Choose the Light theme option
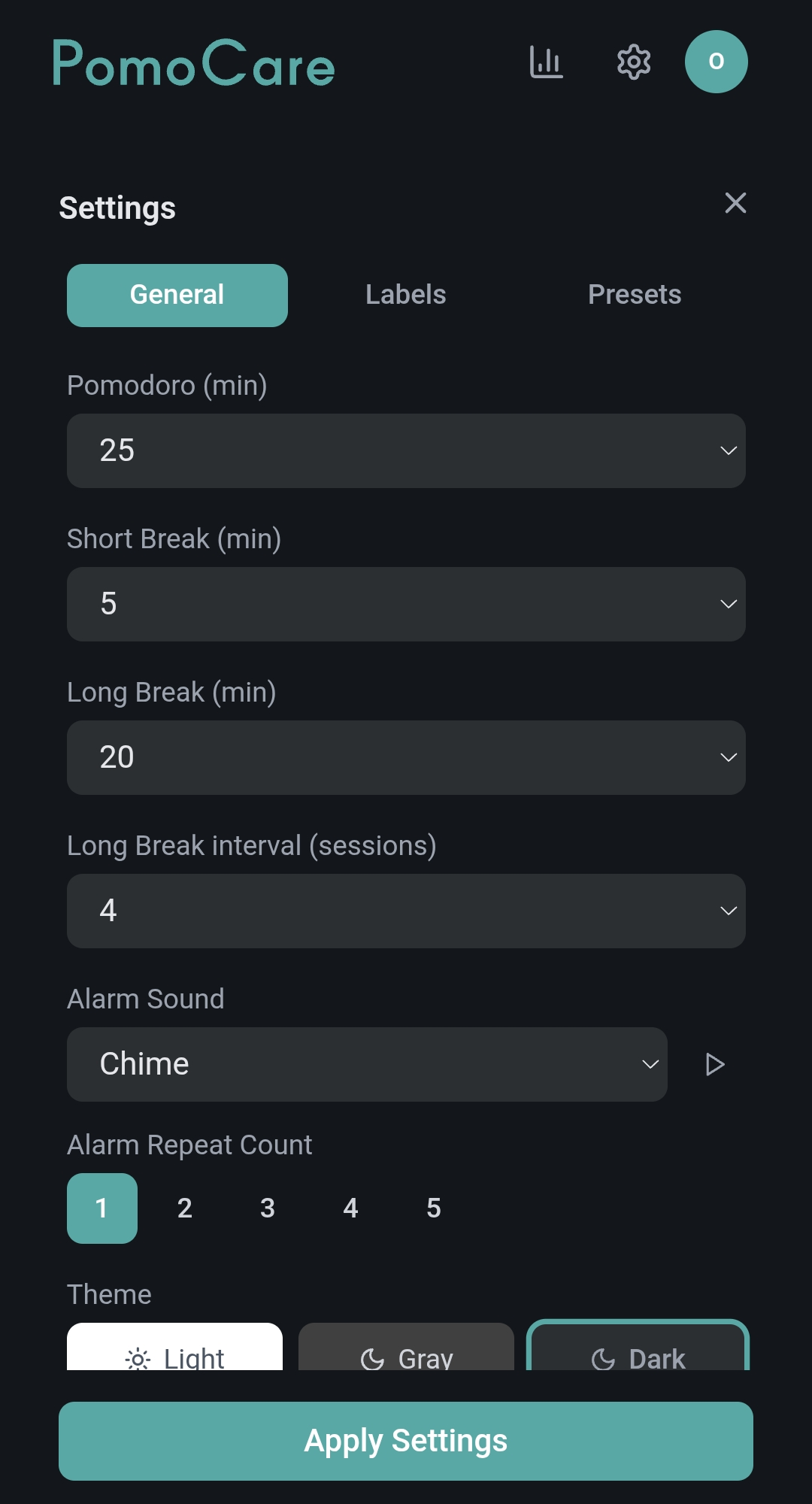This screenshot has width=812, height=1504. [174, 1352]
